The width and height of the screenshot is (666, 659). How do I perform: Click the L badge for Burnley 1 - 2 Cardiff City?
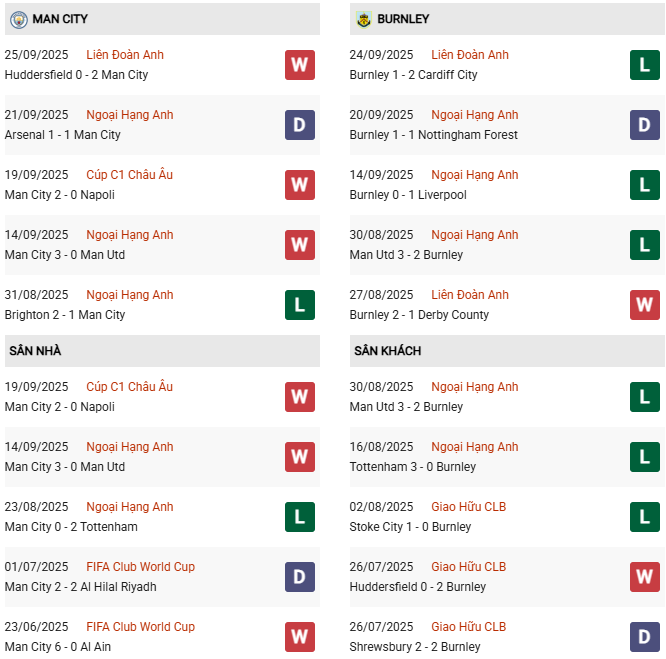click(645, 65)
